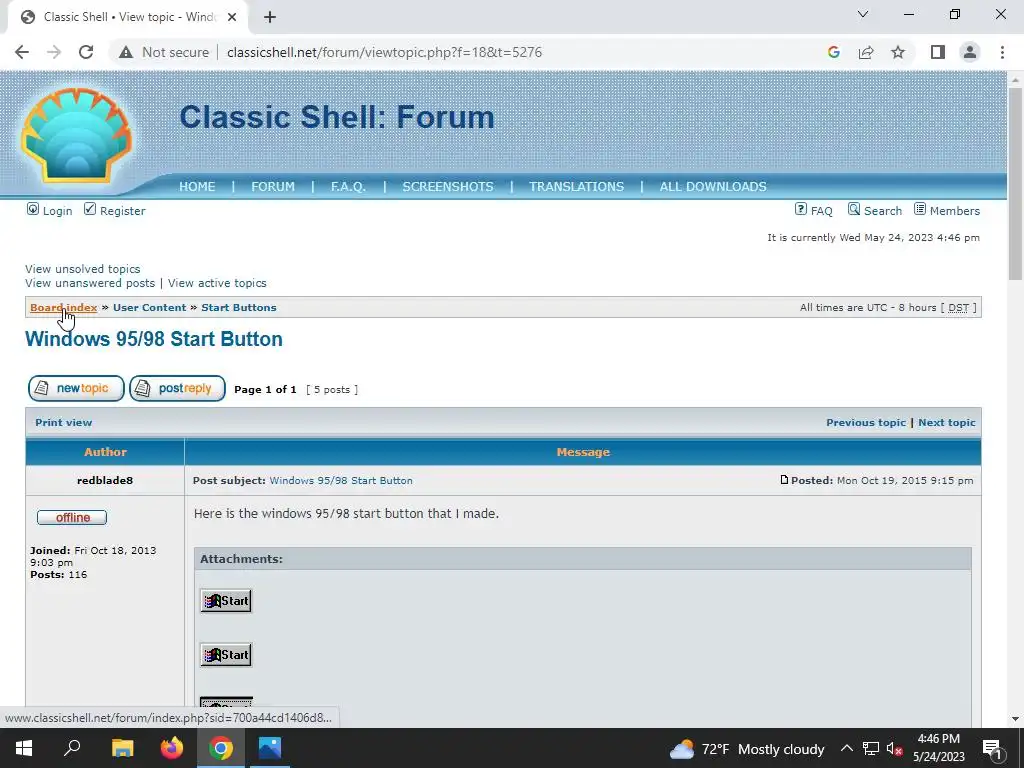
Task: Click the Not secure warning icon
Action: (126, 52)
